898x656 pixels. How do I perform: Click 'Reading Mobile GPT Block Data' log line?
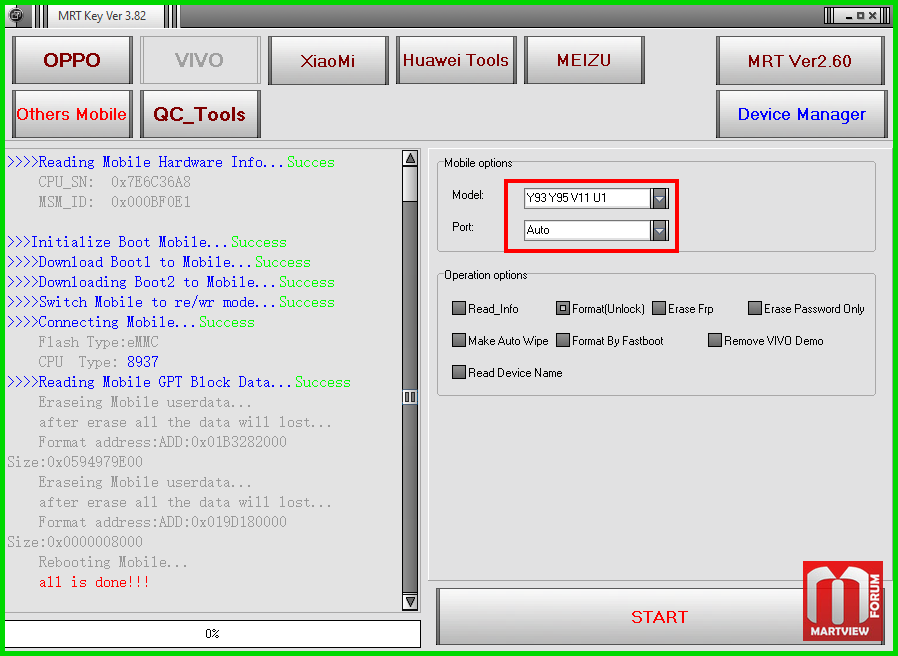point(179,383)
